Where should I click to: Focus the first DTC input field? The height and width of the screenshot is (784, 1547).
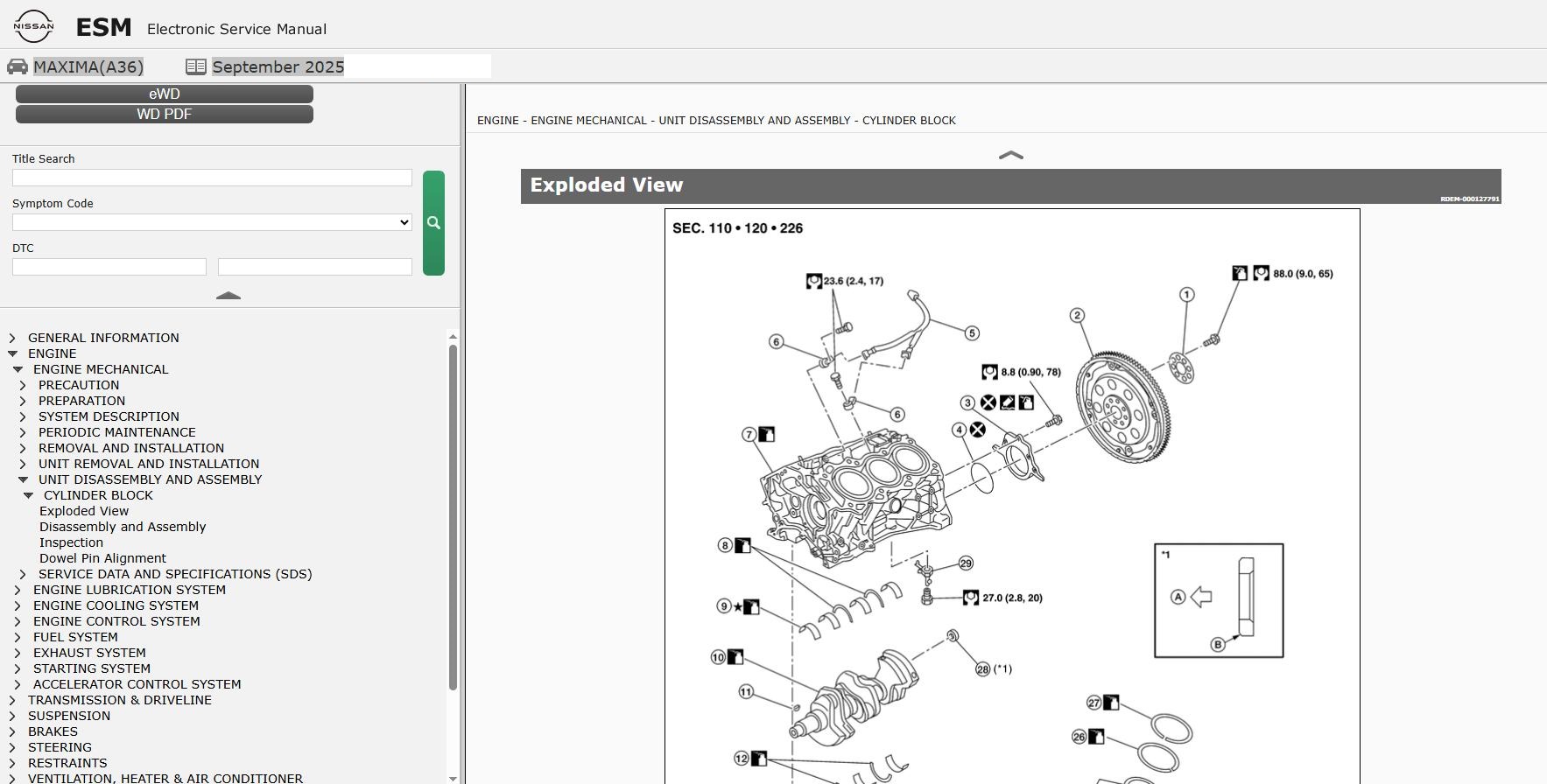click(x=109, y=267)
